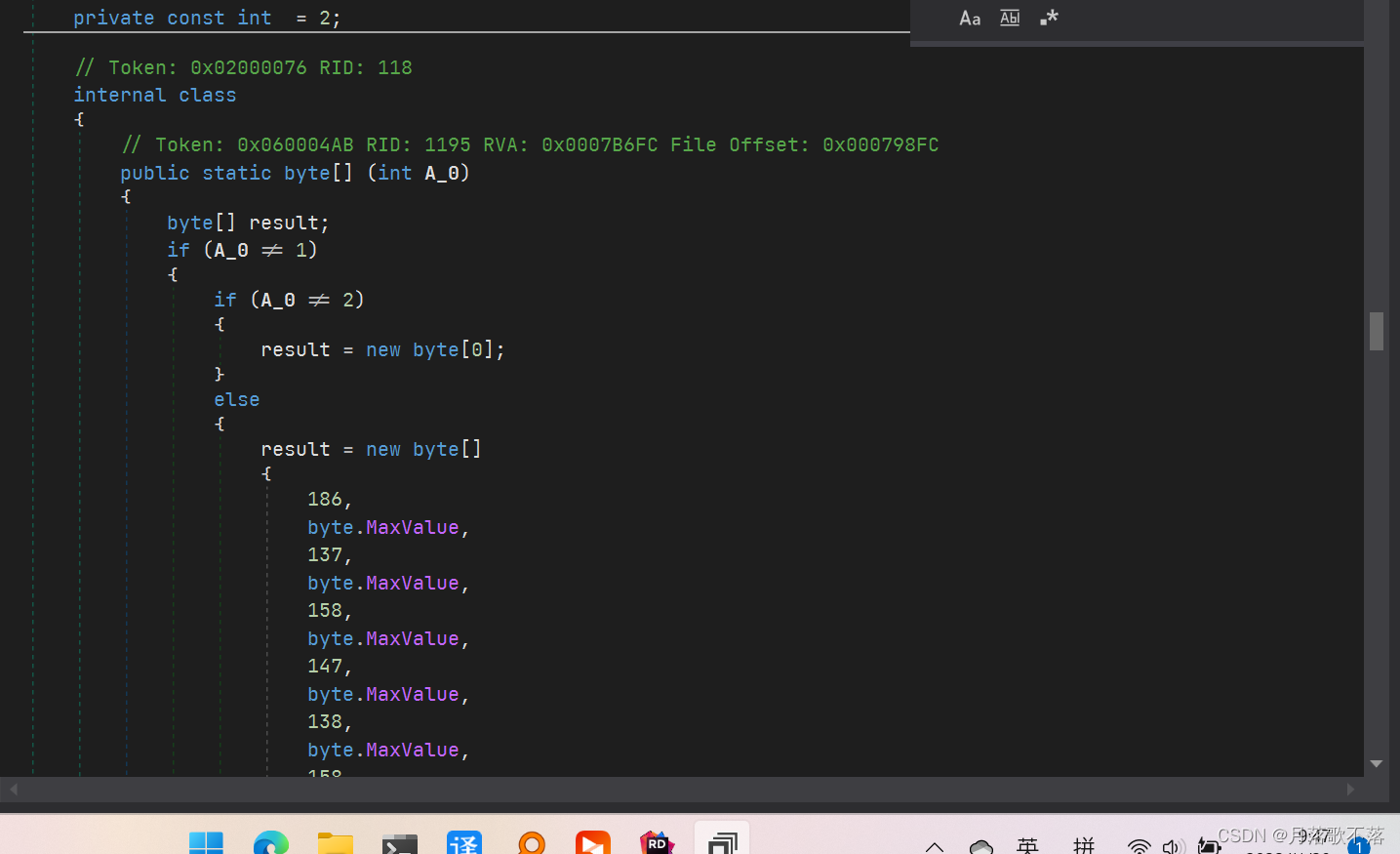Click the 'if (A_0 ≠ 1)' condition
Screen dimensions: 1400x854
point(242,250)
